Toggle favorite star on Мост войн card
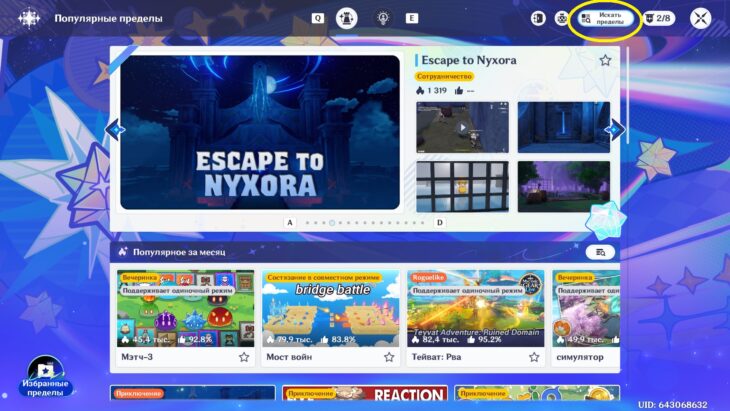 point(389,357)
